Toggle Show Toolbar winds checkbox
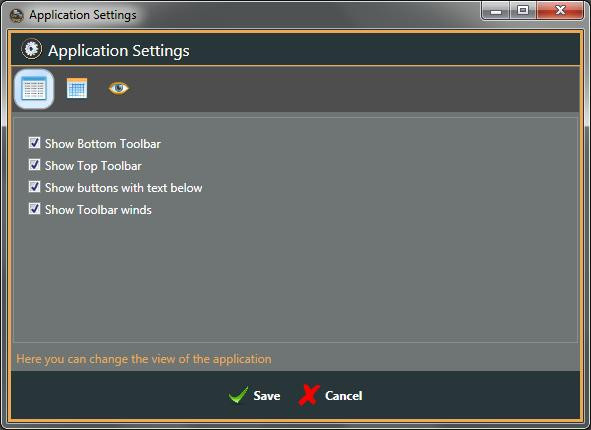 [x=34, y=208]
